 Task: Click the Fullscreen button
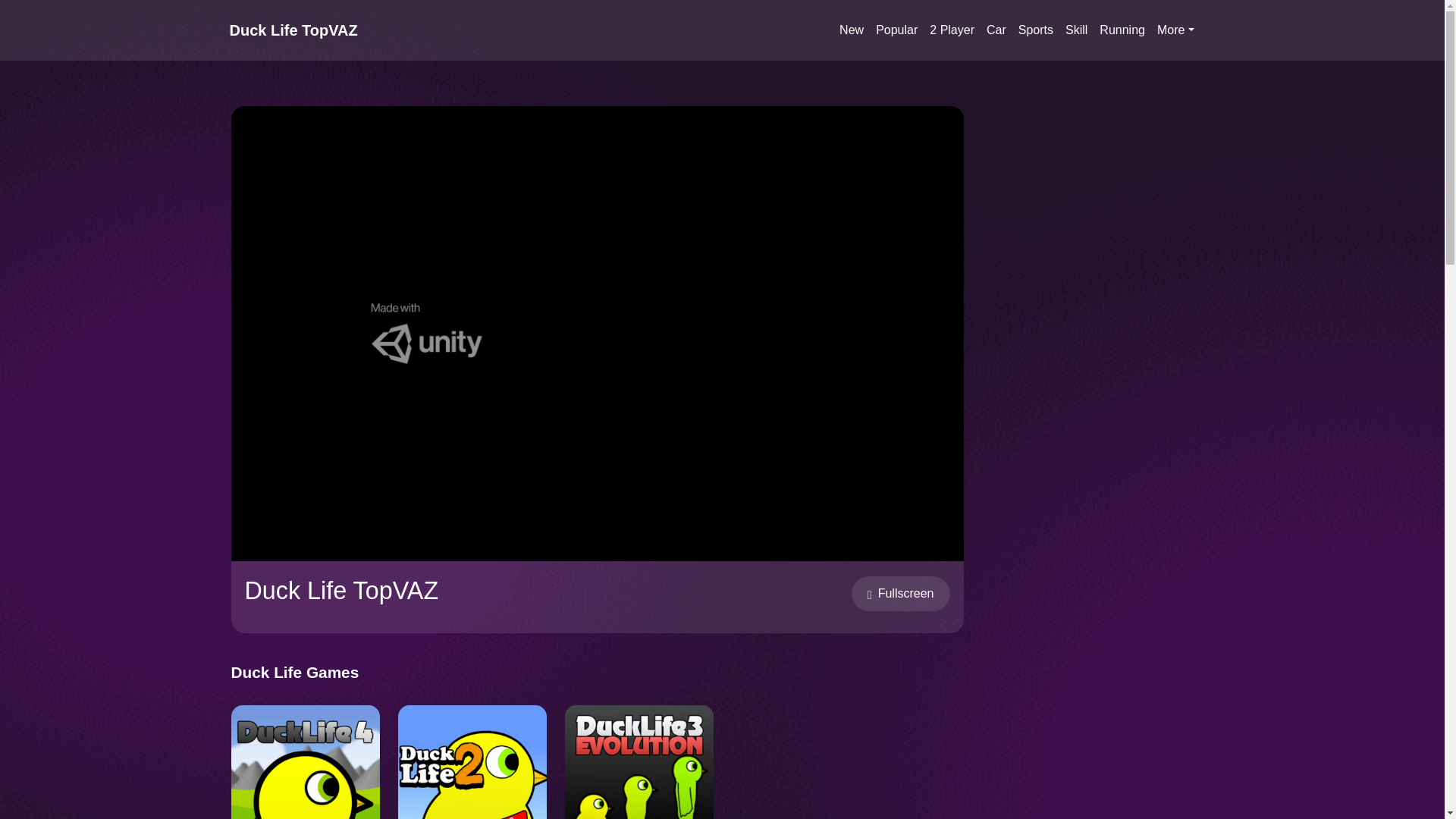pos(900,594)
